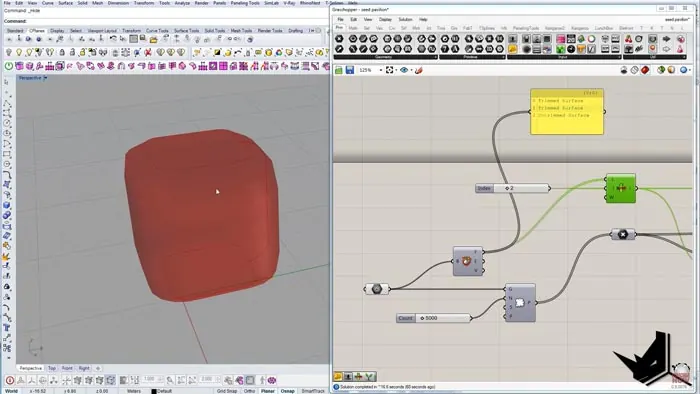Switch to the Right viewport tab
Screen dimensions: 700x394
[x=84, y=368]
